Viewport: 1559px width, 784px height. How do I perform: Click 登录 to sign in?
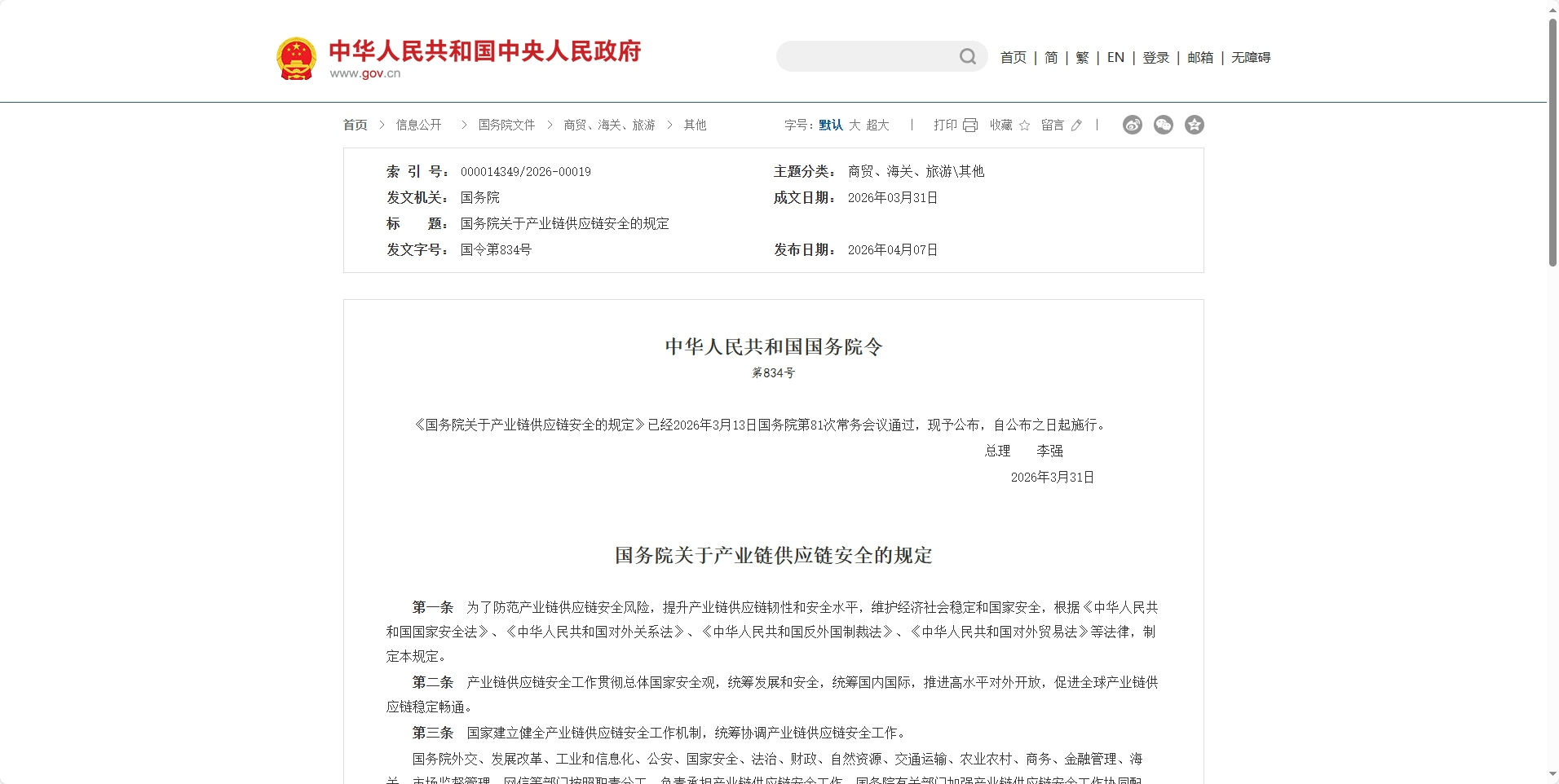(x=1155, y=57)
